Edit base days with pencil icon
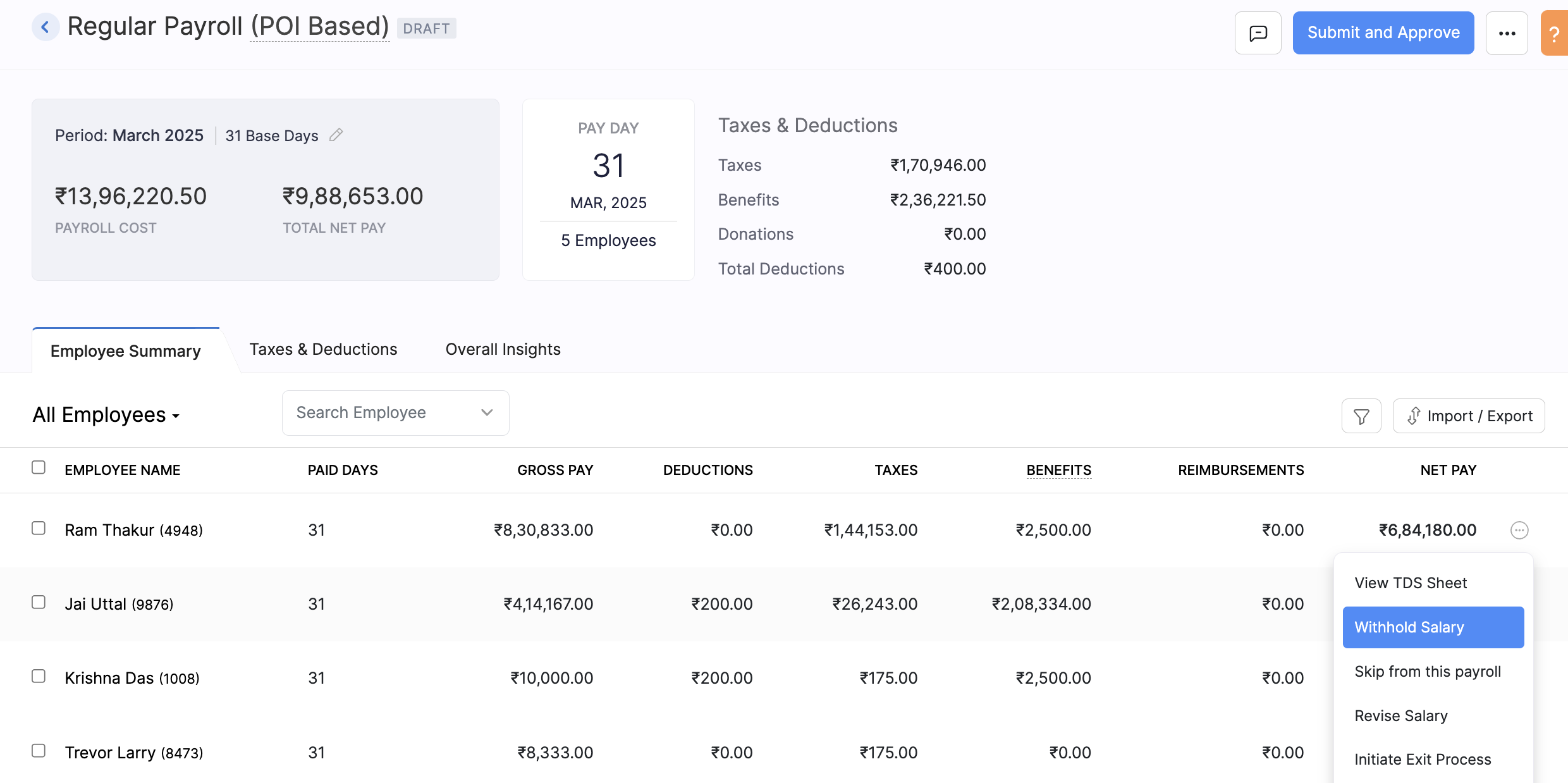Image resolution: width=1568 pixels, height=783 pixels. pos(336,135)
